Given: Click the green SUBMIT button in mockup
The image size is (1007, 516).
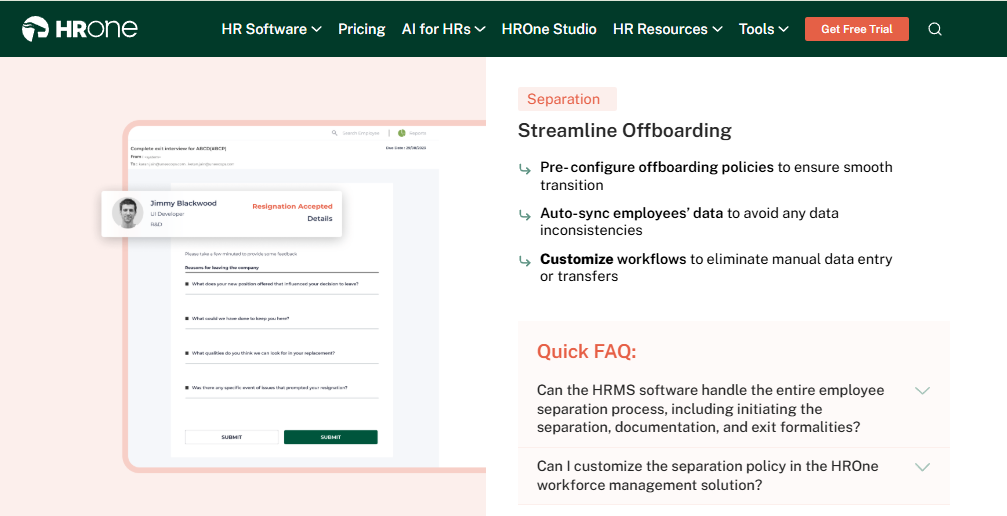Looking at the screenshot, I should [x=331, y=437].
